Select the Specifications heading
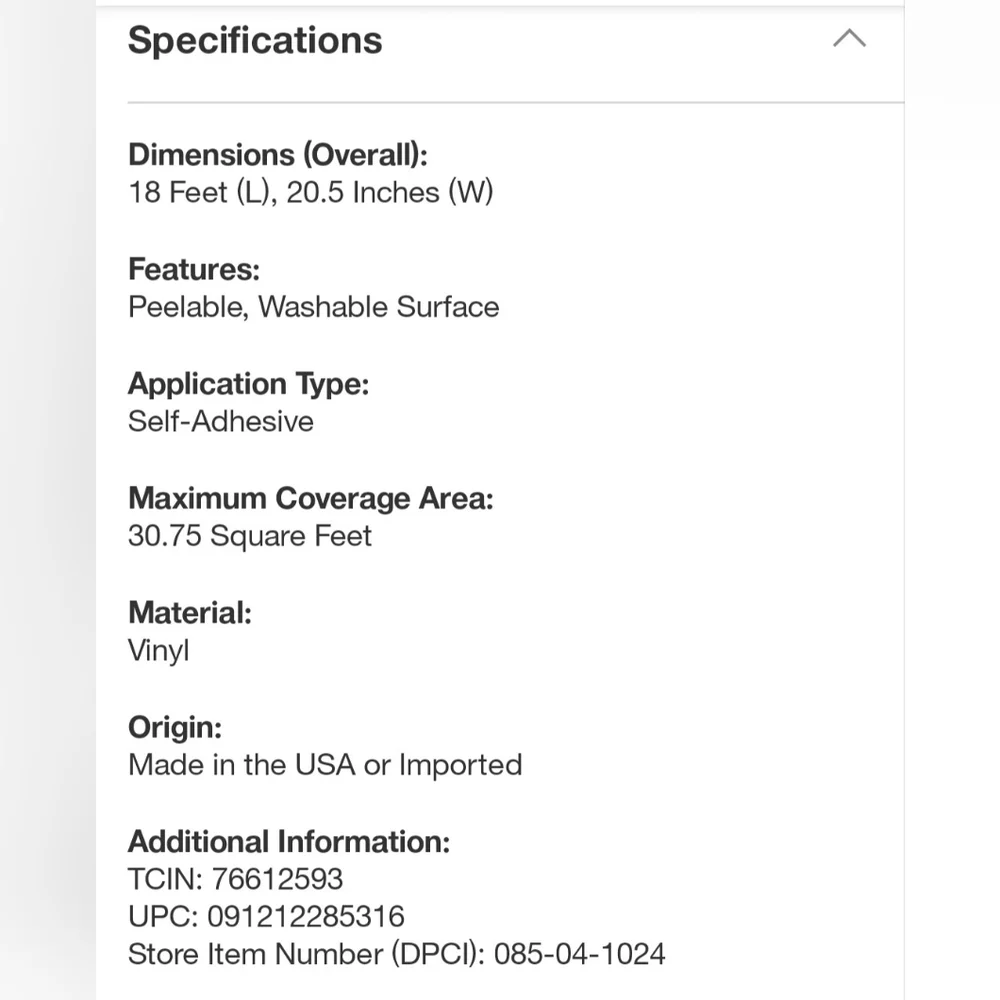Viewport: 1000px width, 1000px height. point(255,40)
